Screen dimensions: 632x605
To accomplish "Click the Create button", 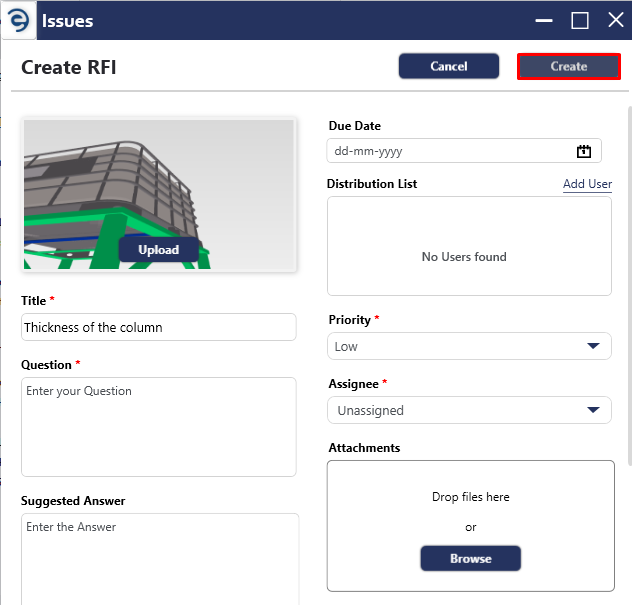I will [569, 66].
